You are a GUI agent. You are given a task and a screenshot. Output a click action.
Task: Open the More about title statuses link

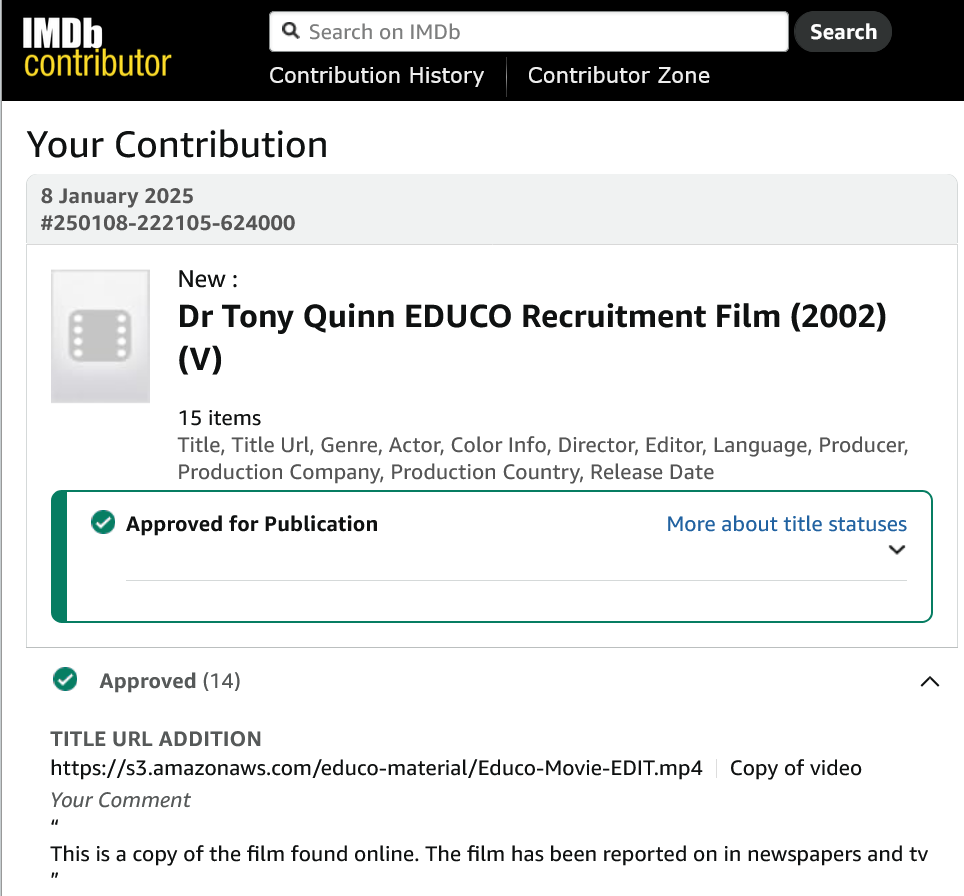coord(786,524)
